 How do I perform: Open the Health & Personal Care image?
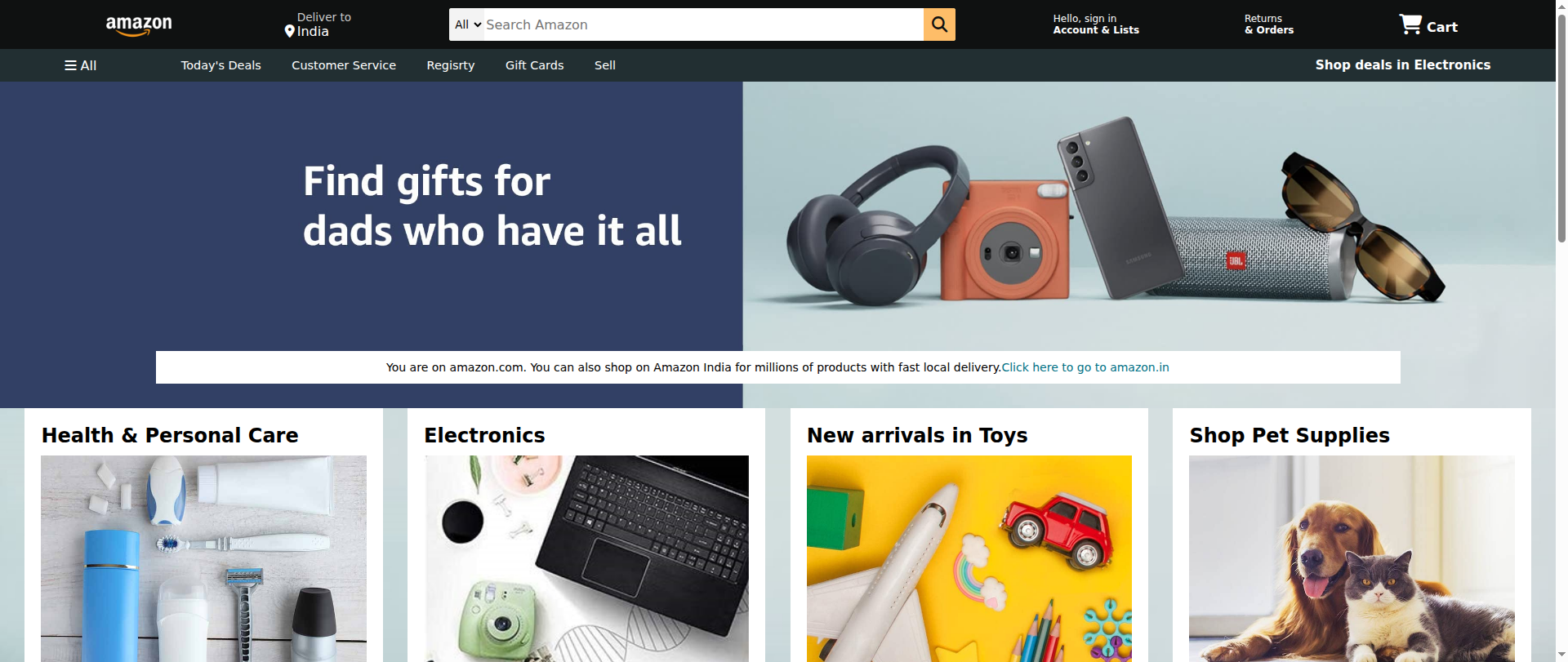(x=204, y=558)
